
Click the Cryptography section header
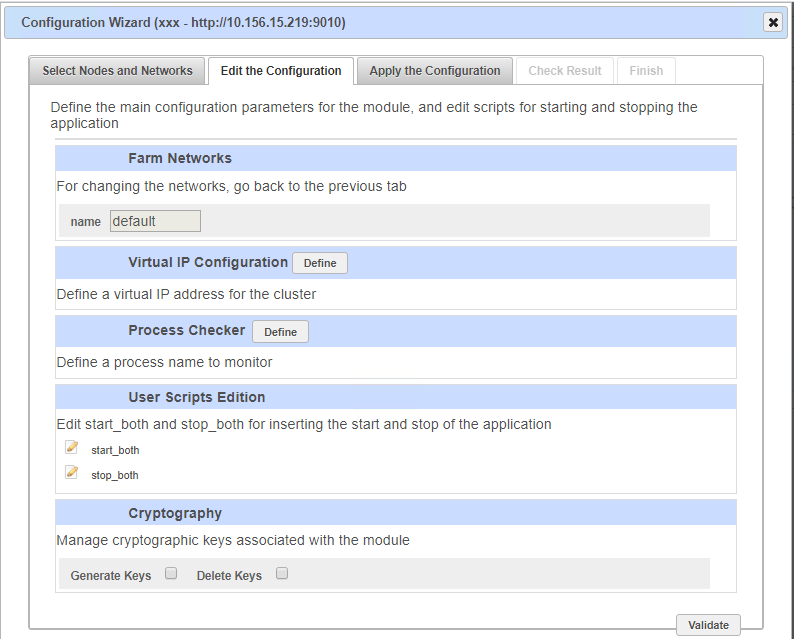(175, 513)
